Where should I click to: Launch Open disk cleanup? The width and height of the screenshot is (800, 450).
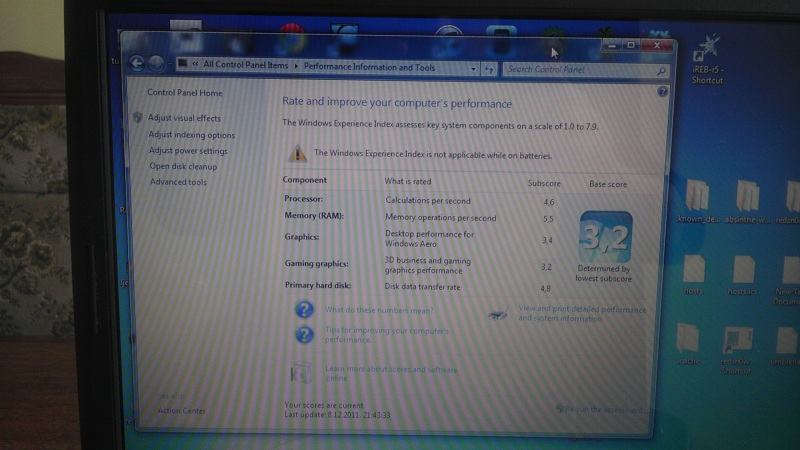183,166
